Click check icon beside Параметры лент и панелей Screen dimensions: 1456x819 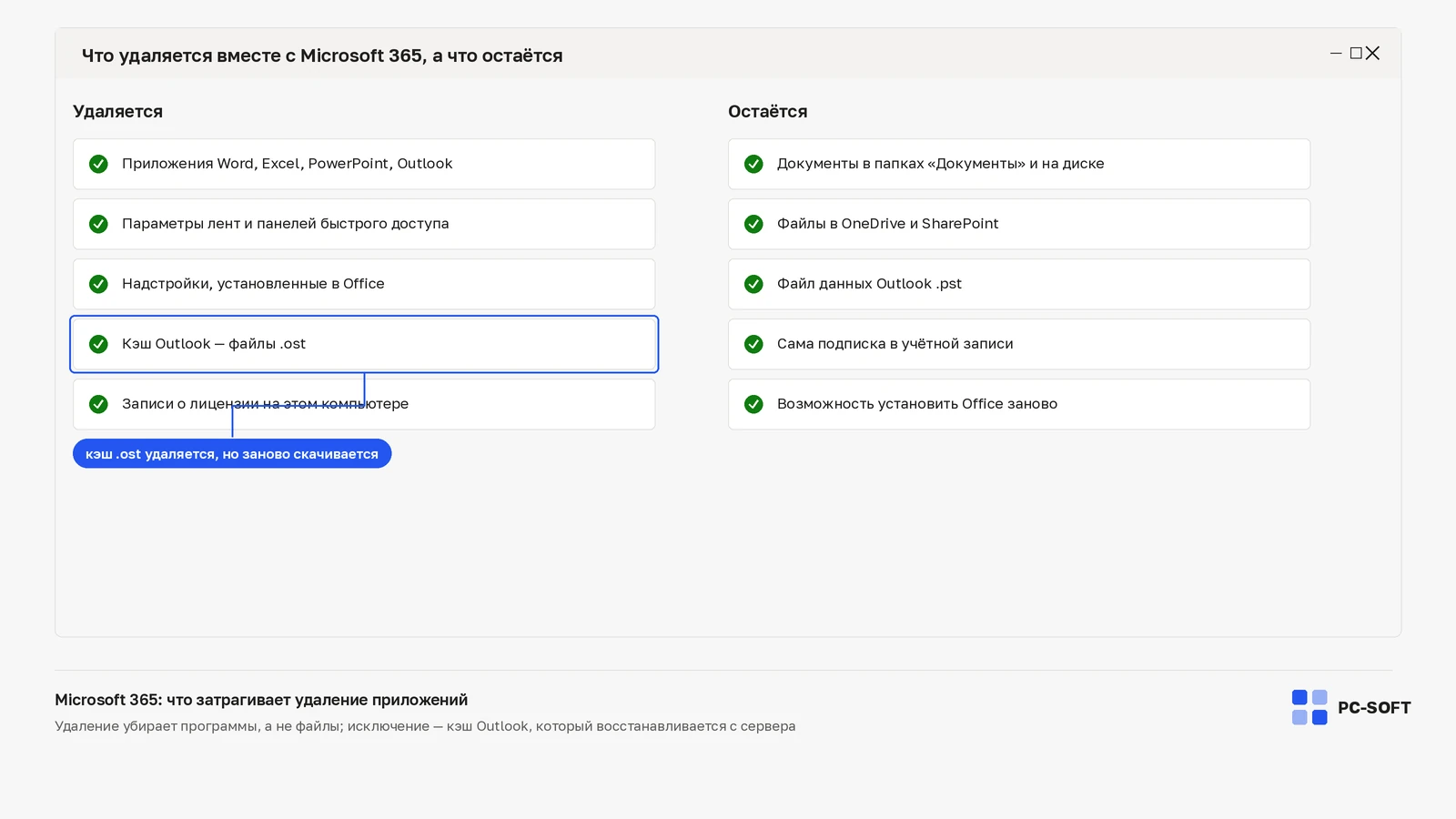point(98,224)
